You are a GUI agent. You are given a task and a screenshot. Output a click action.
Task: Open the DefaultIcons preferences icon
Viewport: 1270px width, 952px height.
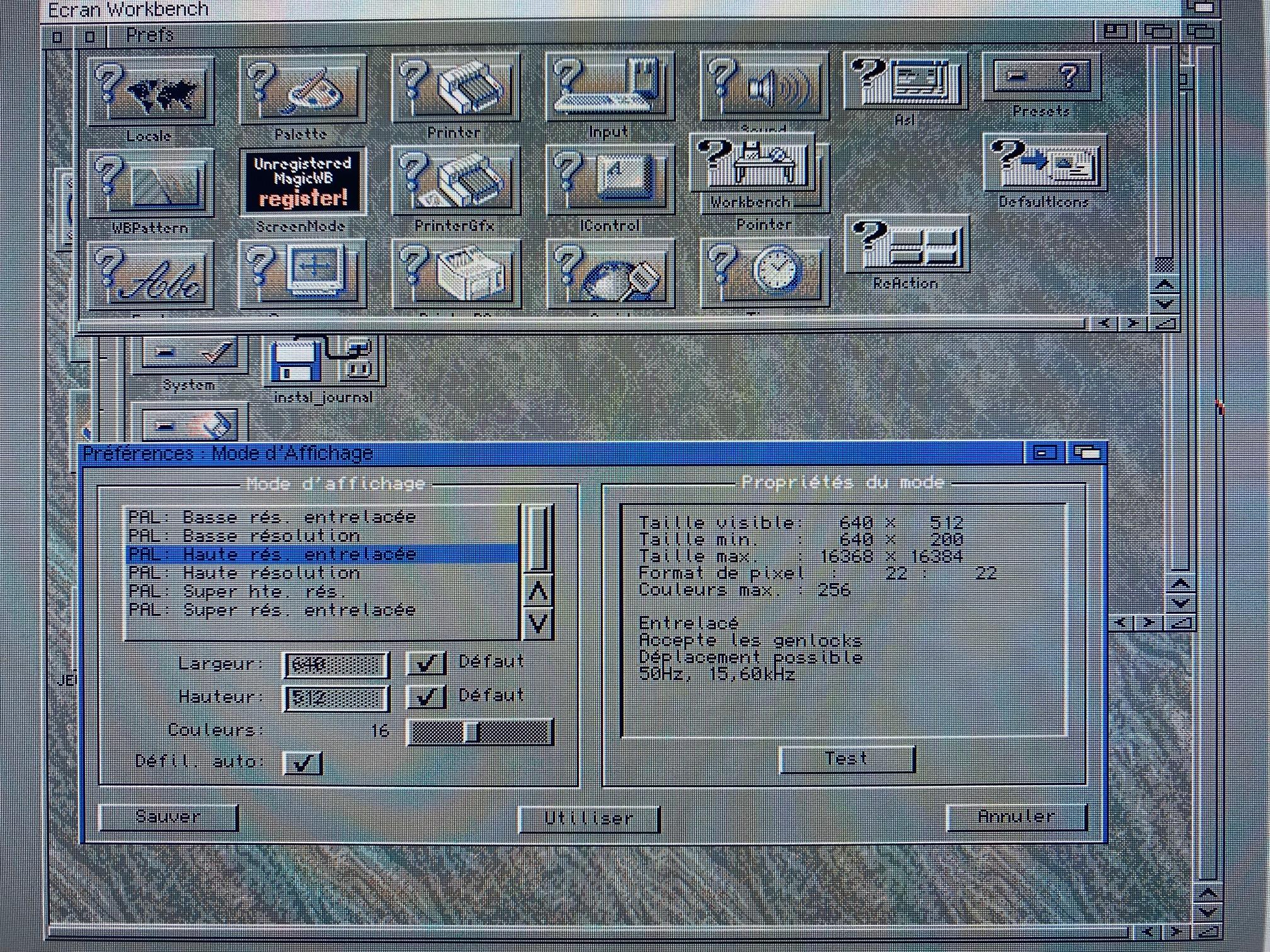(x=1044, y=162)
